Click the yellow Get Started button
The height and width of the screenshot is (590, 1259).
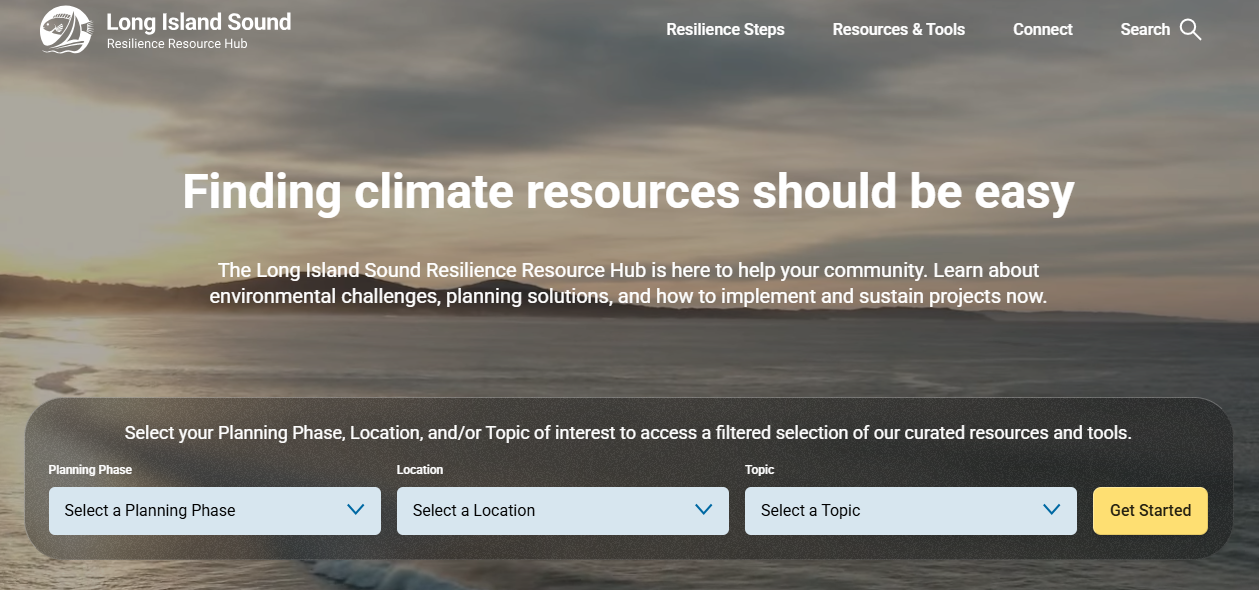1150,511
